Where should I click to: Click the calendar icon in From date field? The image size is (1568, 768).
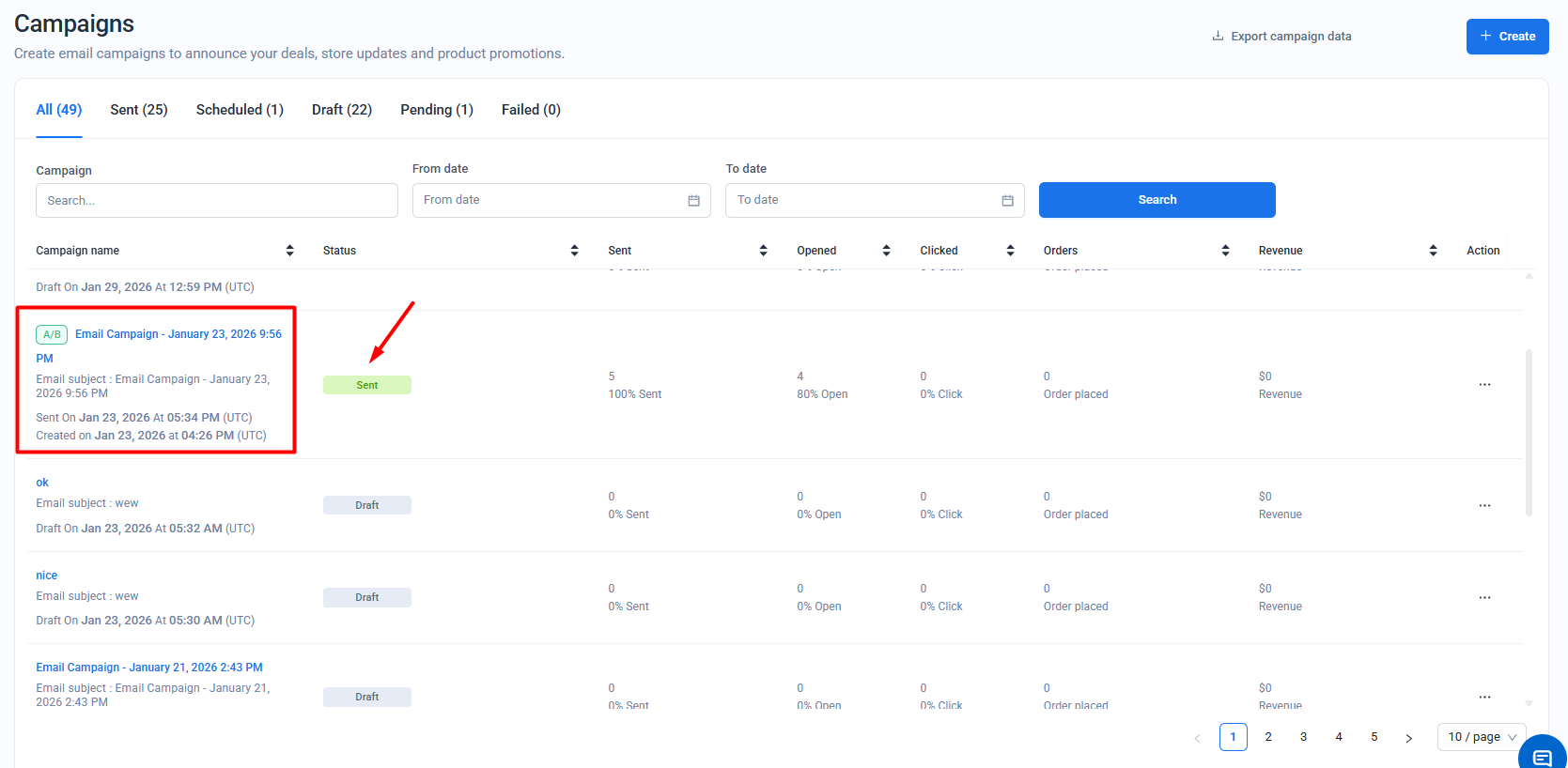693,201
